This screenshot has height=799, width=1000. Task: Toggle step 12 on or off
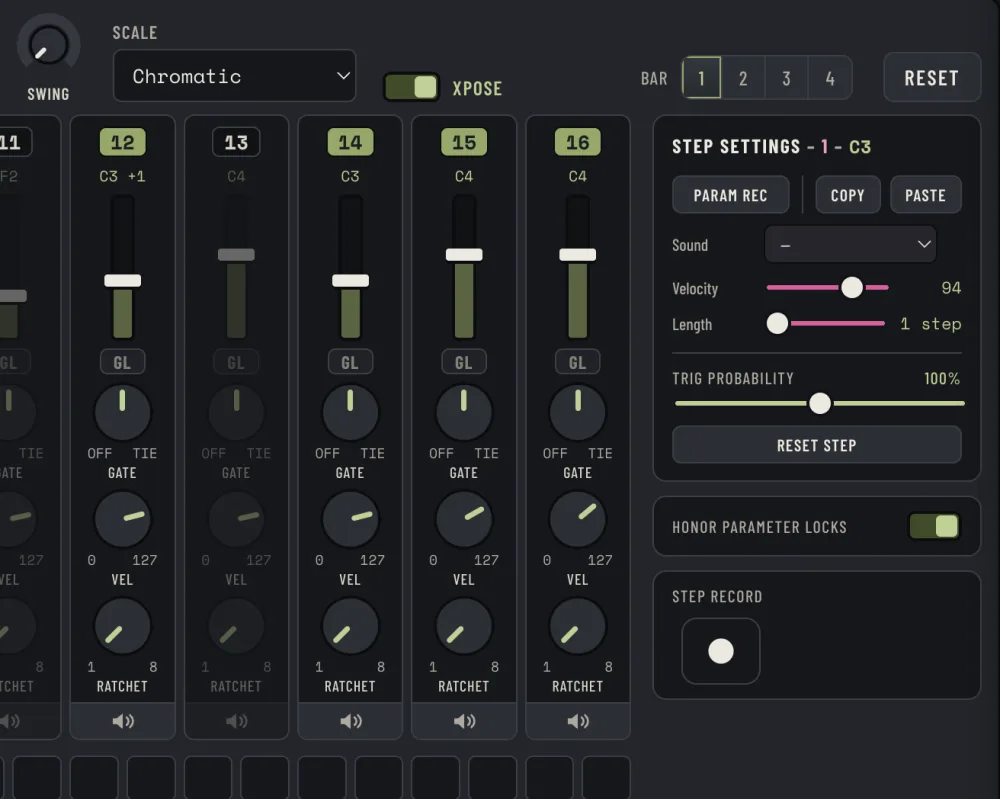click(x=122, y=142)
